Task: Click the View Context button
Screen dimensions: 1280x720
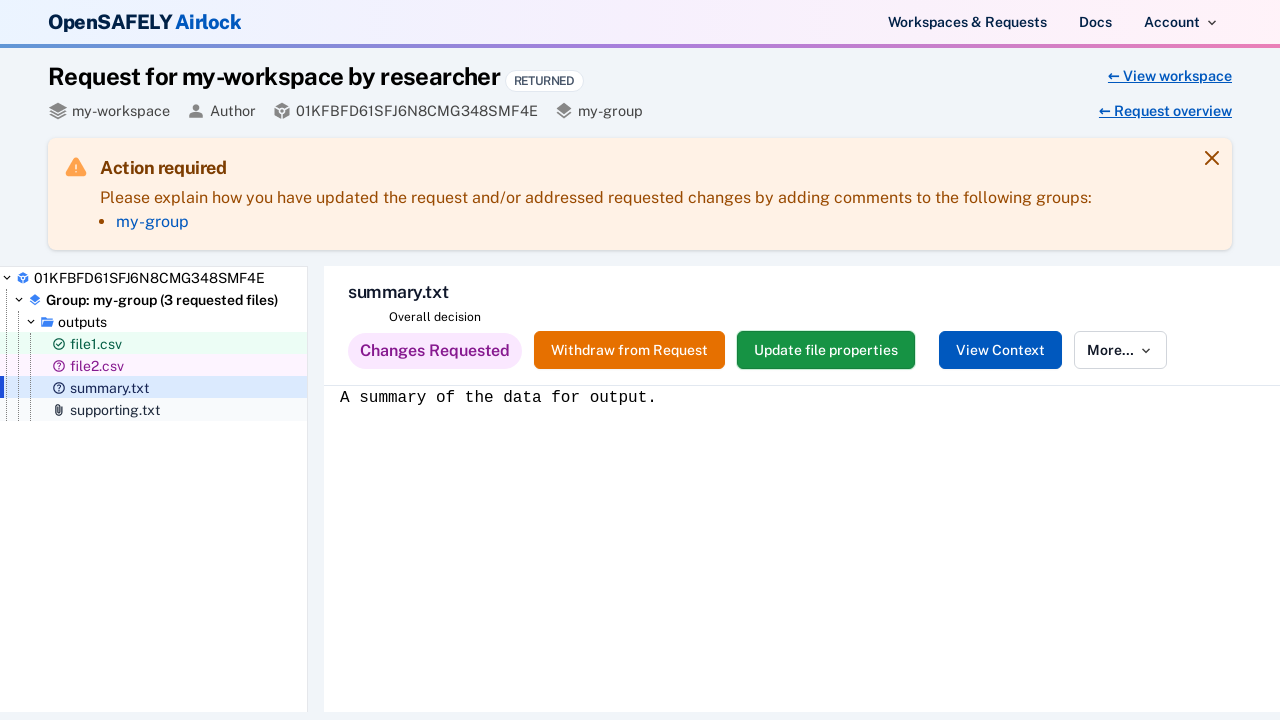Action: click(x=999, y=350)
